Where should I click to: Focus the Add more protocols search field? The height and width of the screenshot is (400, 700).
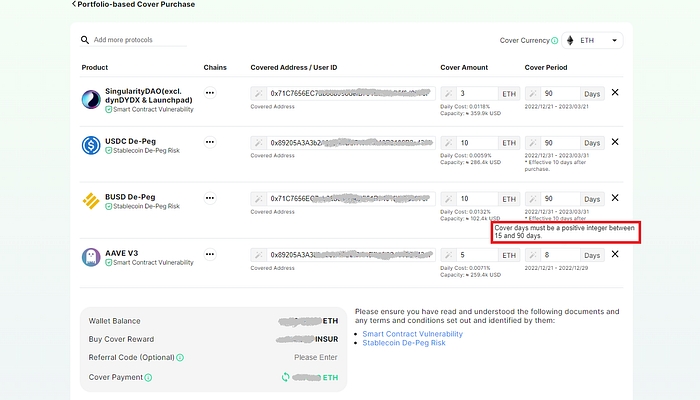click(x=139, y=40)
